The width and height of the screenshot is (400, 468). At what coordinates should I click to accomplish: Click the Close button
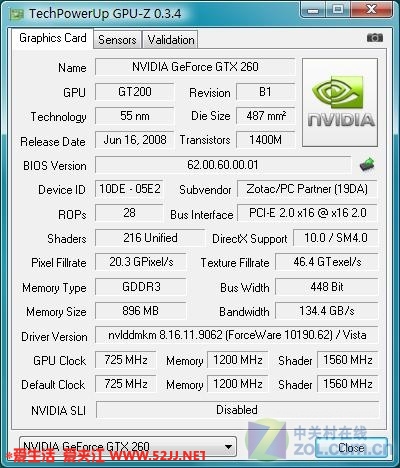click(x=351, y=447)
